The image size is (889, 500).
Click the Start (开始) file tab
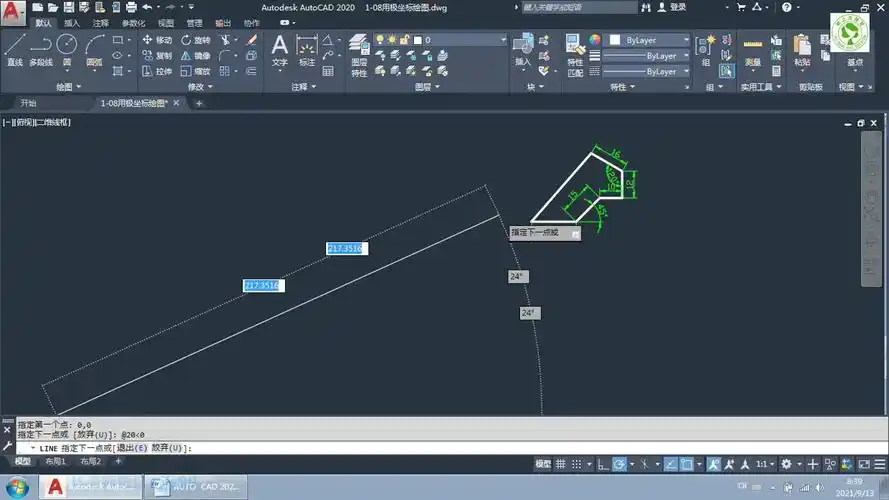(x=29, y=103)
